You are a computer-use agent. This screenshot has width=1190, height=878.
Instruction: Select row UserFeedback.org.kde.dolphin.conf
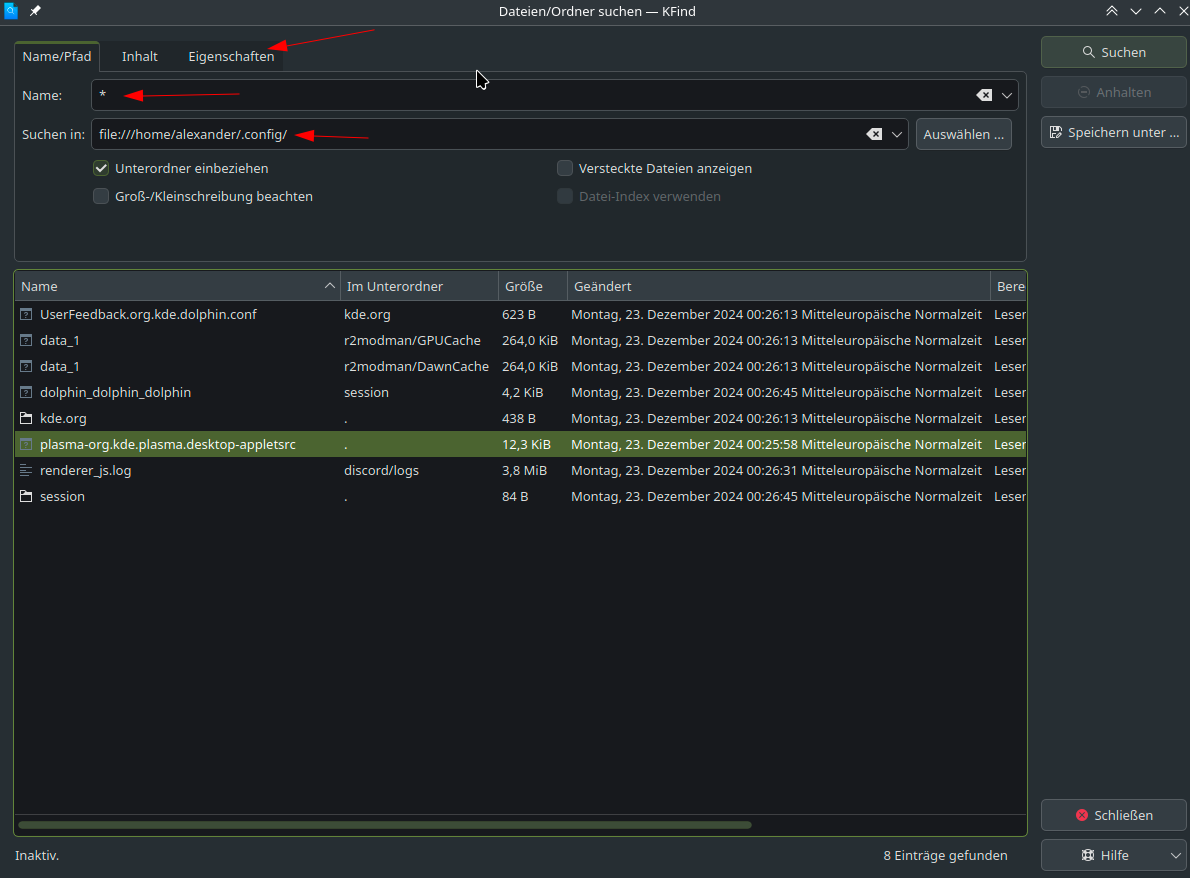coord(520,314)
